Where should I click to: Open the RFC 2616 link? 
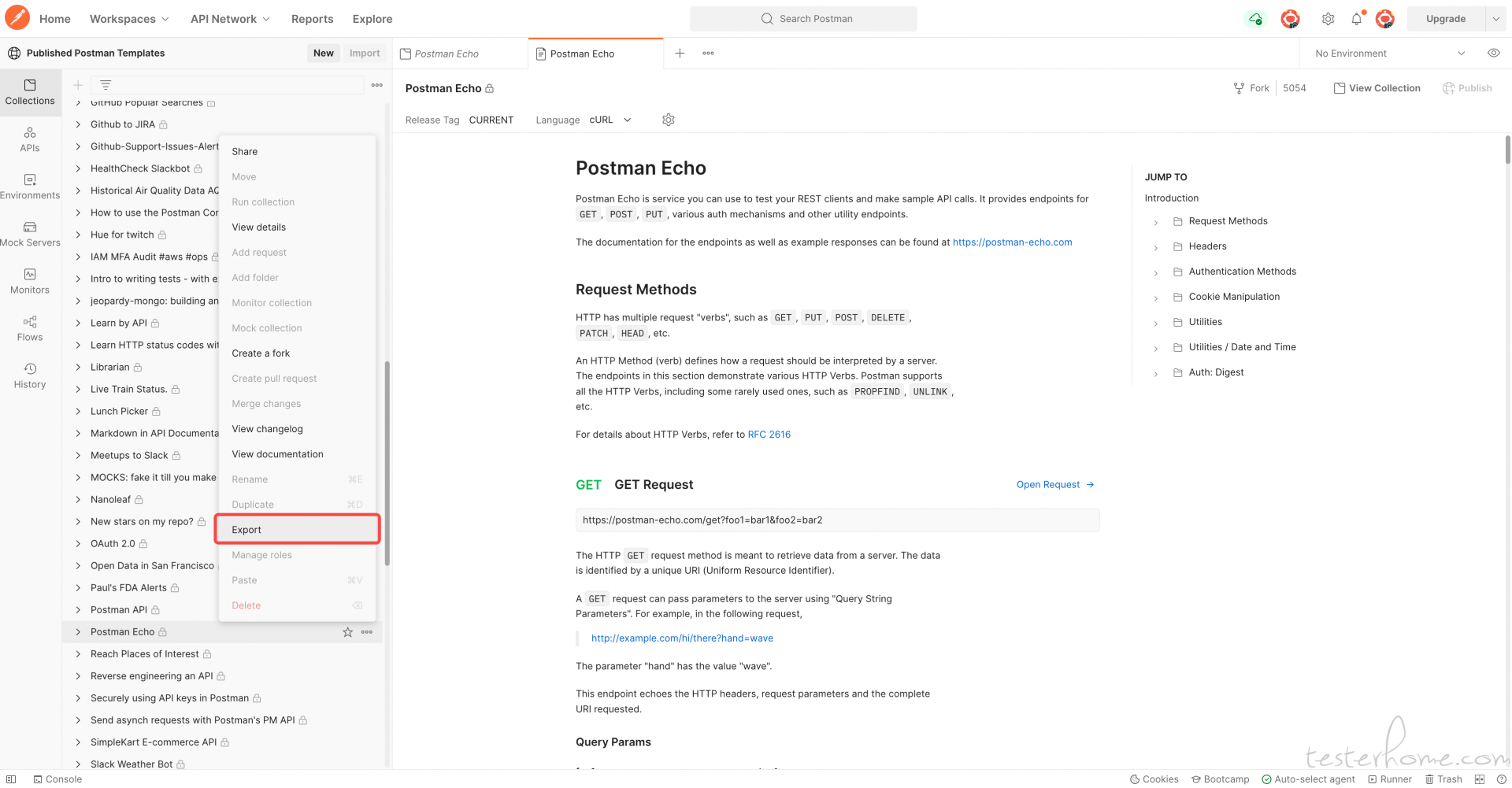769,435
